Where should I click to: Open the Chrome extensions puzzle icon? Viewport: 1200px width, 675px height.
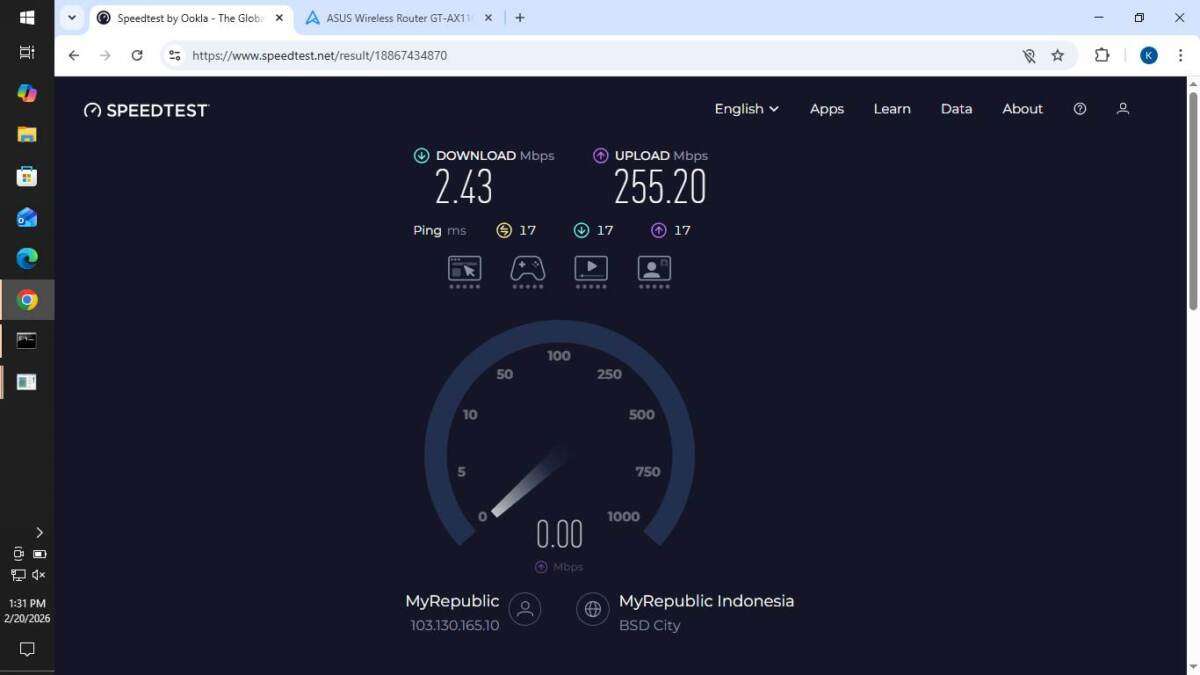(1102, 56)
